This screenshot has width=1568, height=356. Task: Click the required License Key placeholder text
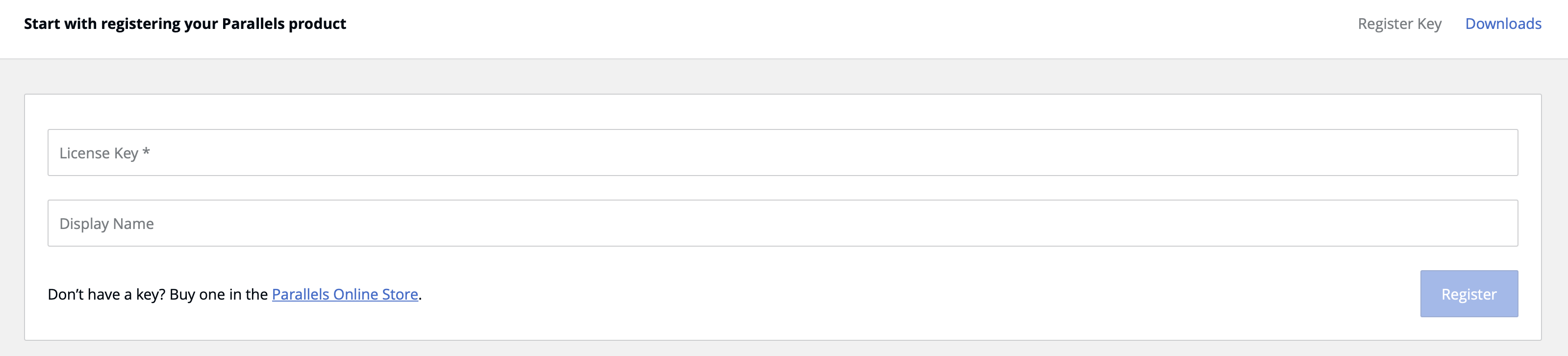pos(104,153)
